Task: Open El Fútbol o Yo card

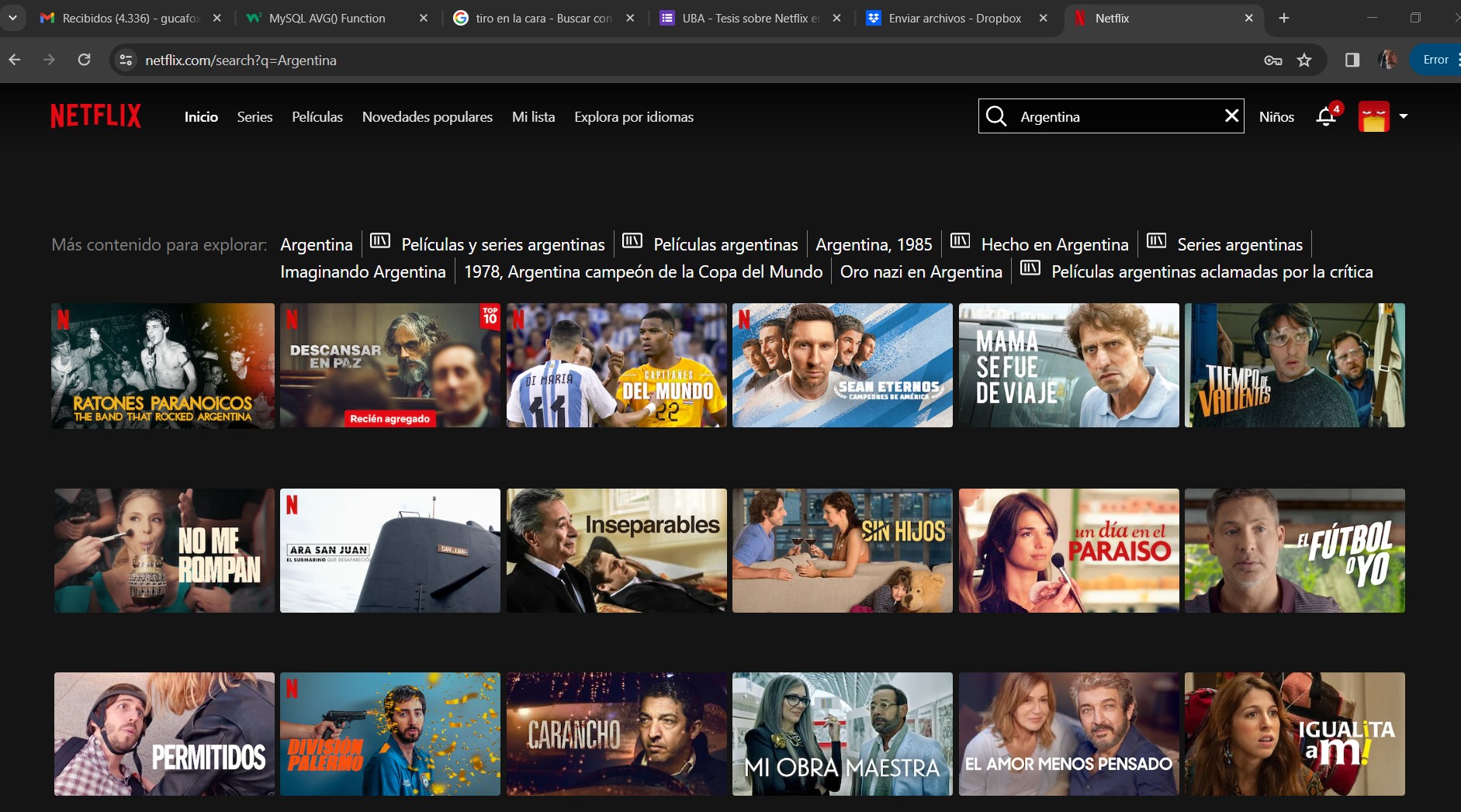Action: click(1295, 551)
